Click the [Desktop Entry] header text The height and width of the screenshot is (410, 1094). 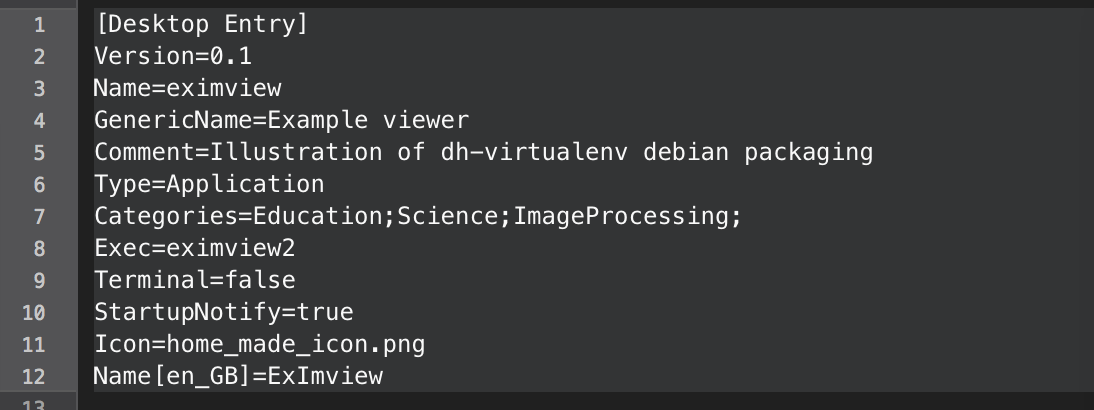(x=201, y=24)
